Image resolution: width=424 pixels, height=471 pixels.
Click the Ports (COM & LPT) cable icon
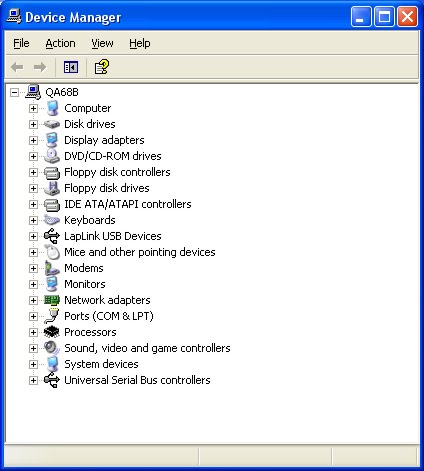(52, 316)
